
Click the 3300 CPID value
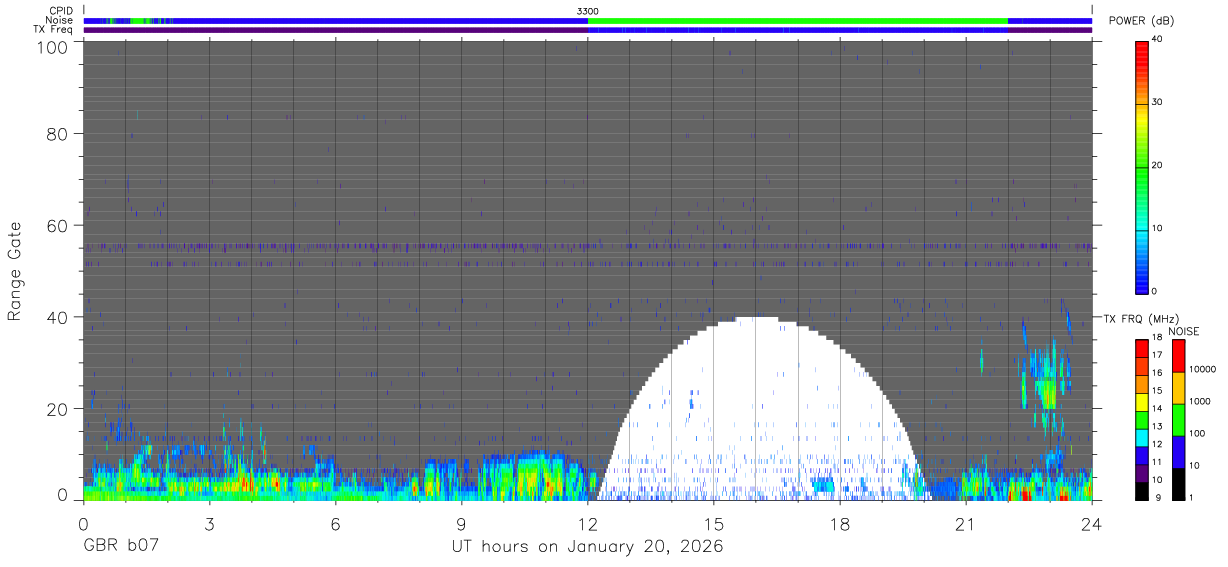588,11
